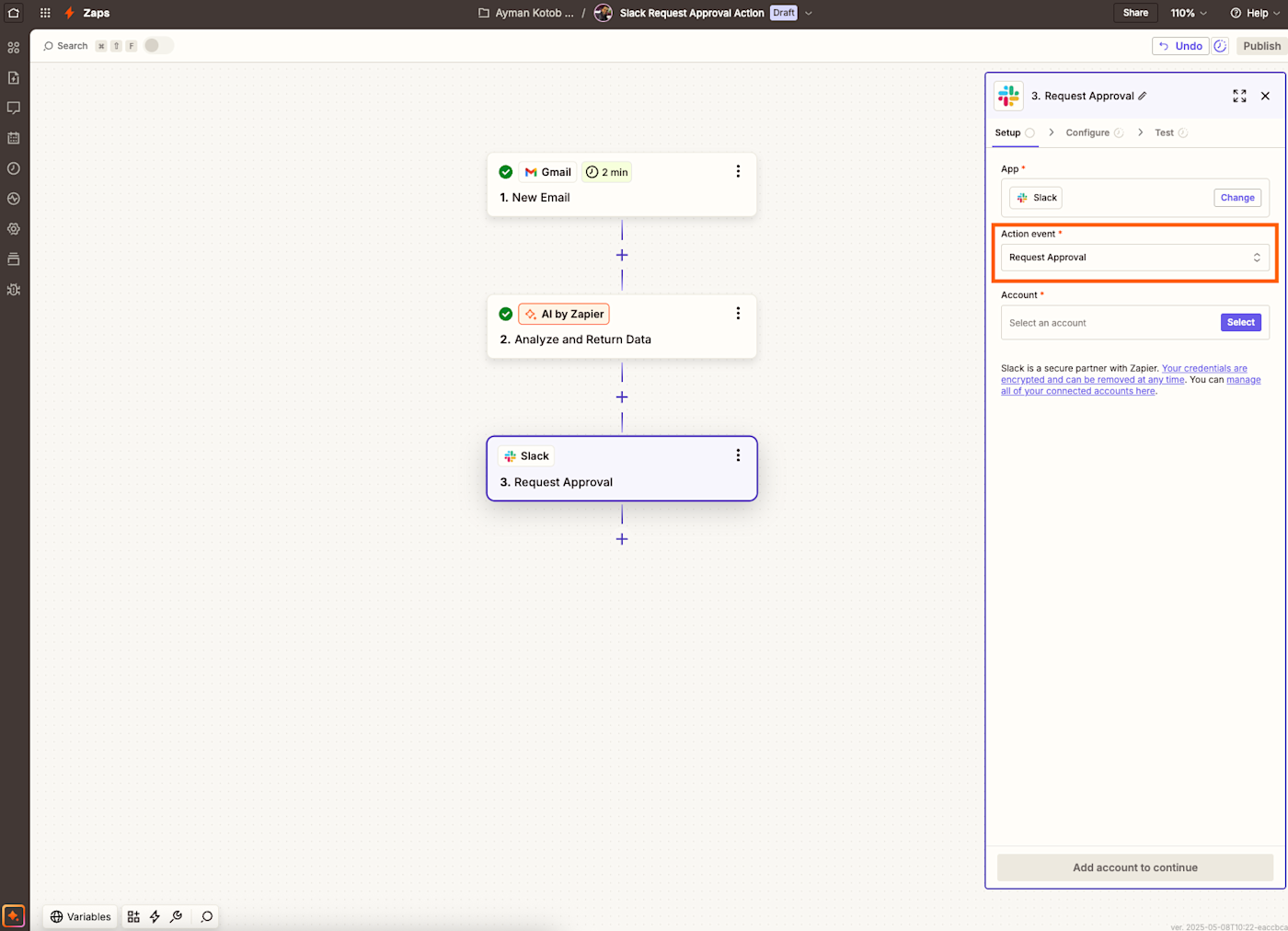The image size is (1288, 931).
Task: Click the Publish button
Action: pos(1261,46)
